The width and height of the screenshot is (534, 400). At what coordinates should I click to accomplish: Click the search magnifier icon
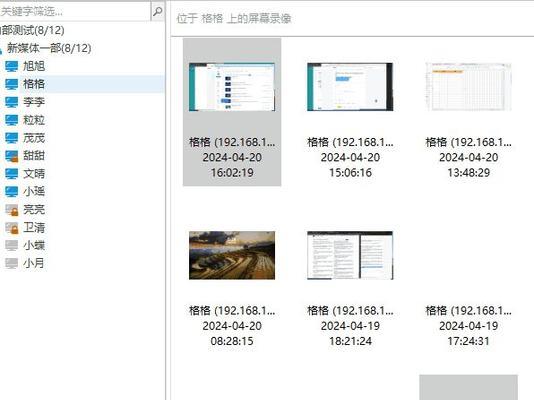pyautogui.click(x=157, y=11)
